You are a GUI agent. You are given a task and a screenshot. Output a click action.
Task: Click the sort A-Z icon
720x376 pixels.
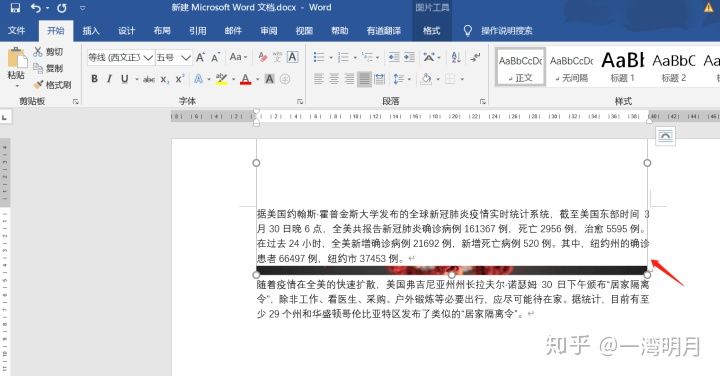pos(456,57)
